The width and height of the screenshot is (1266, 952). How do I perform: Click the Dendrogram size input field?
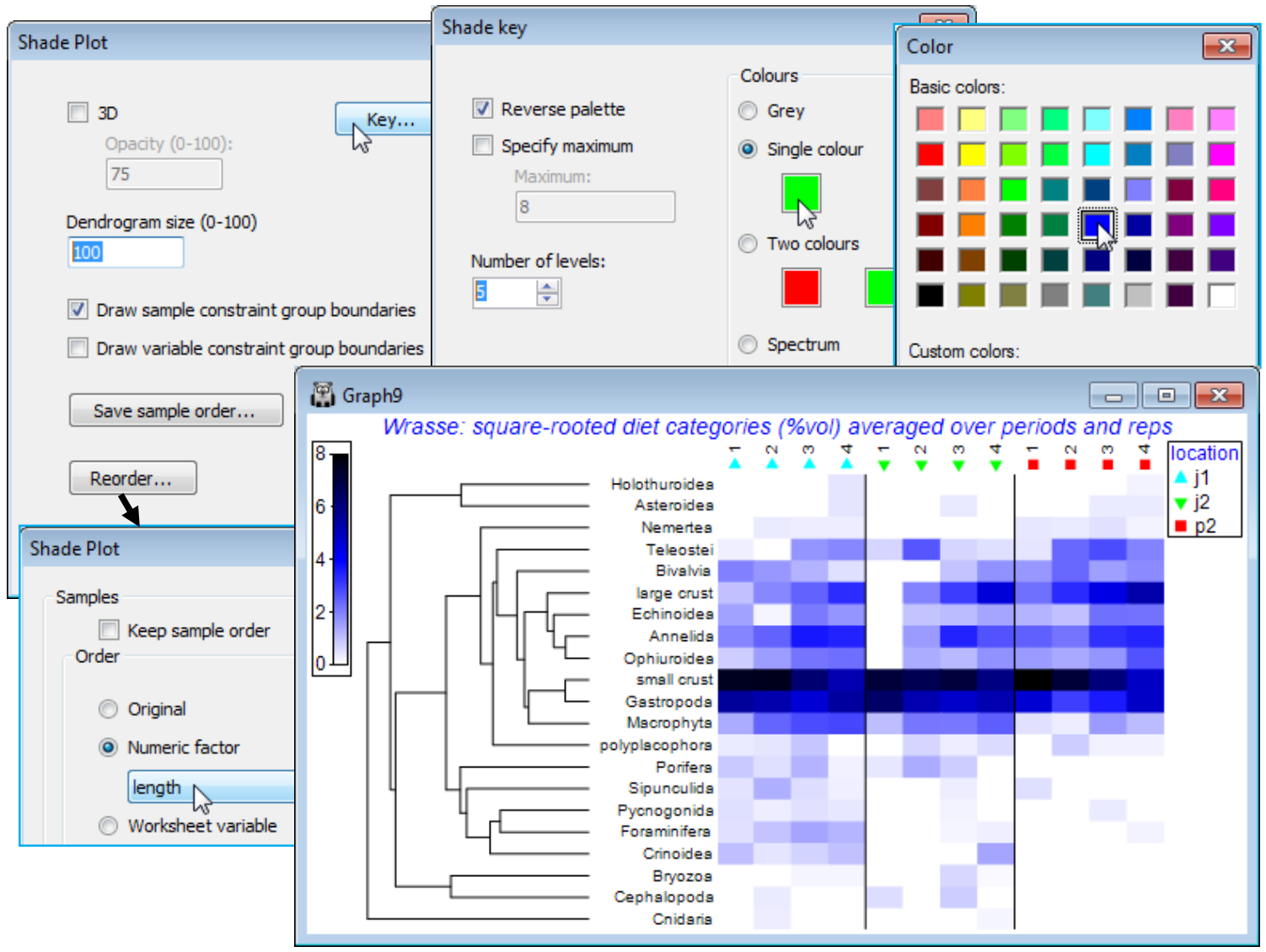coord(126,252)
